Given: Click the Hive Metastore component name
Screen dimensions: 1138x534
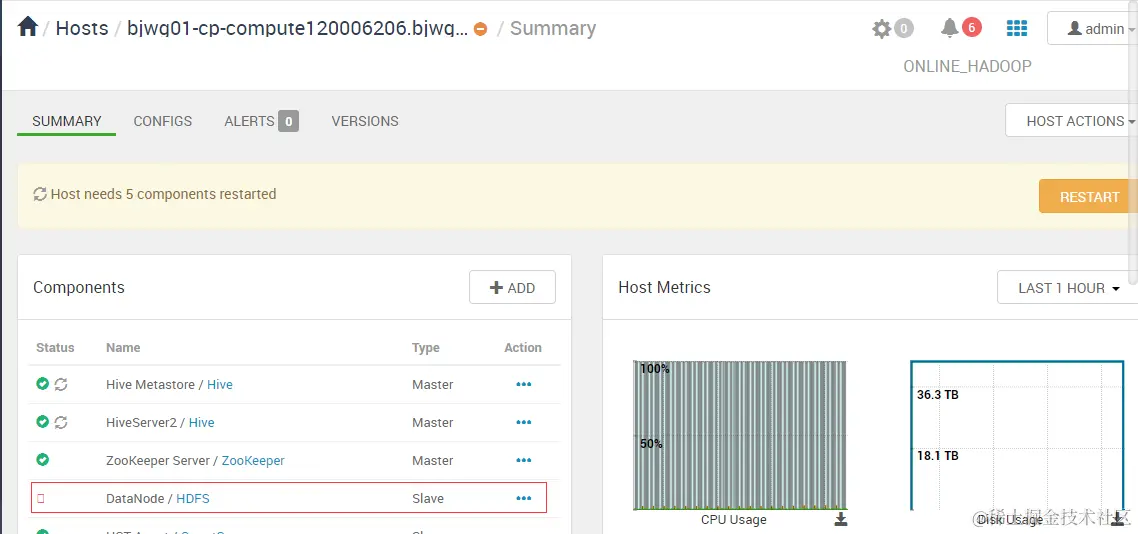Looking at the screenshot, I should coord(151,385).
